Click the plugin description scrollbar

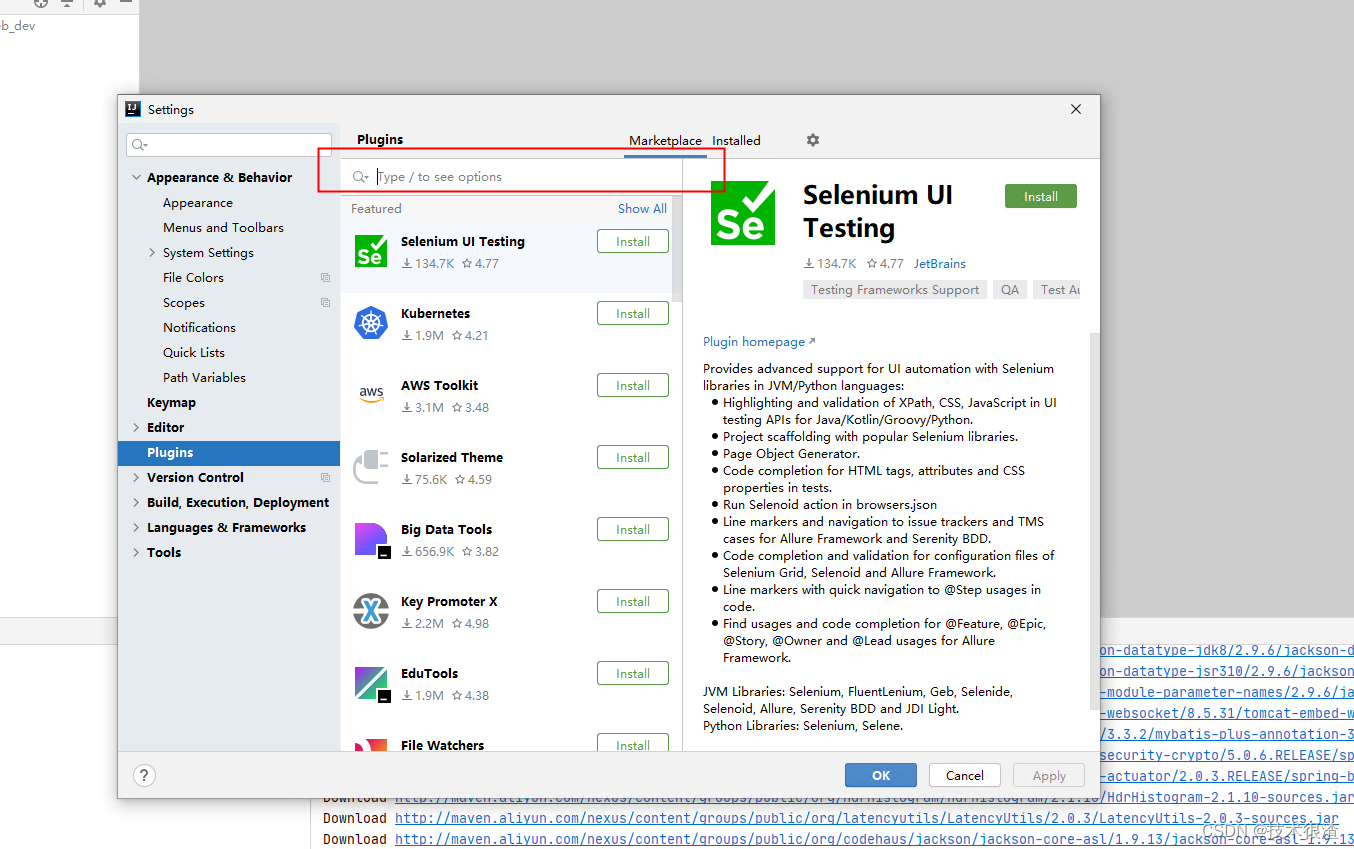coord(1093,520)
